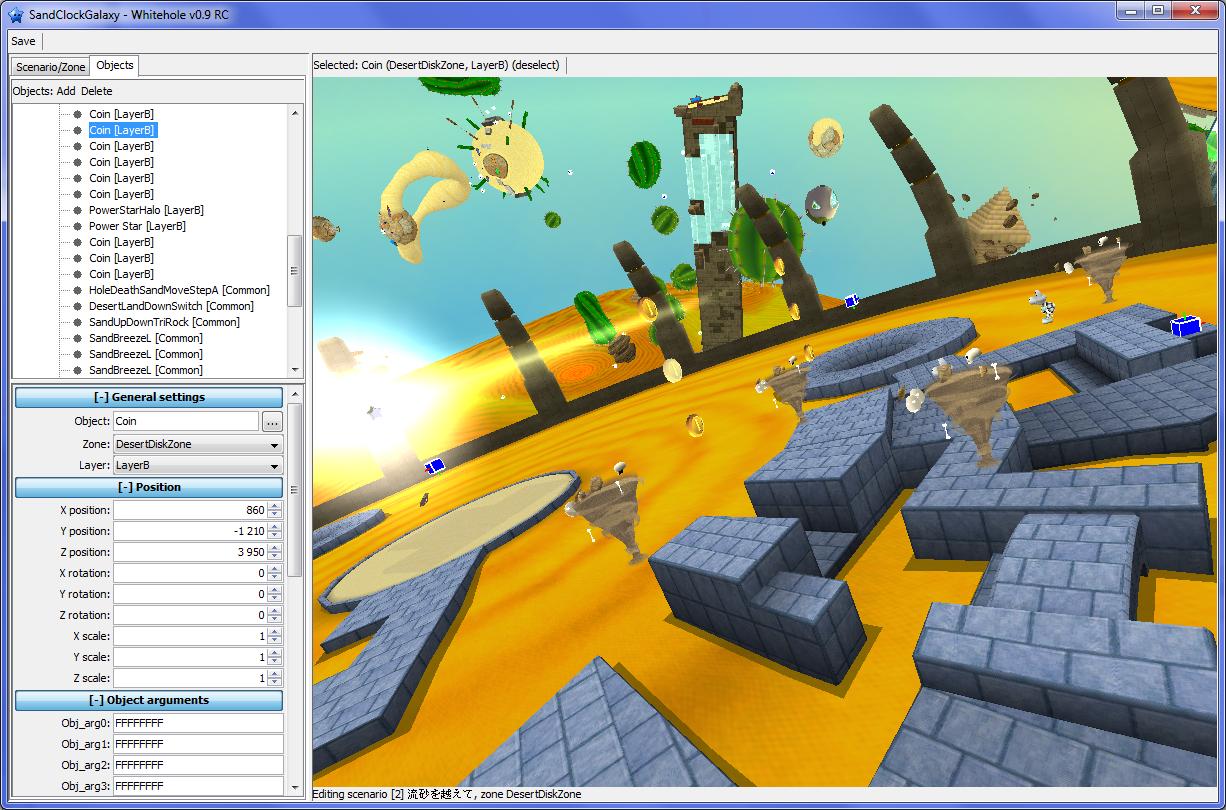Viewport: 1226px width, 810px height.
Task: Click the Obj_arg0 field
Action: tap(198, 723)
